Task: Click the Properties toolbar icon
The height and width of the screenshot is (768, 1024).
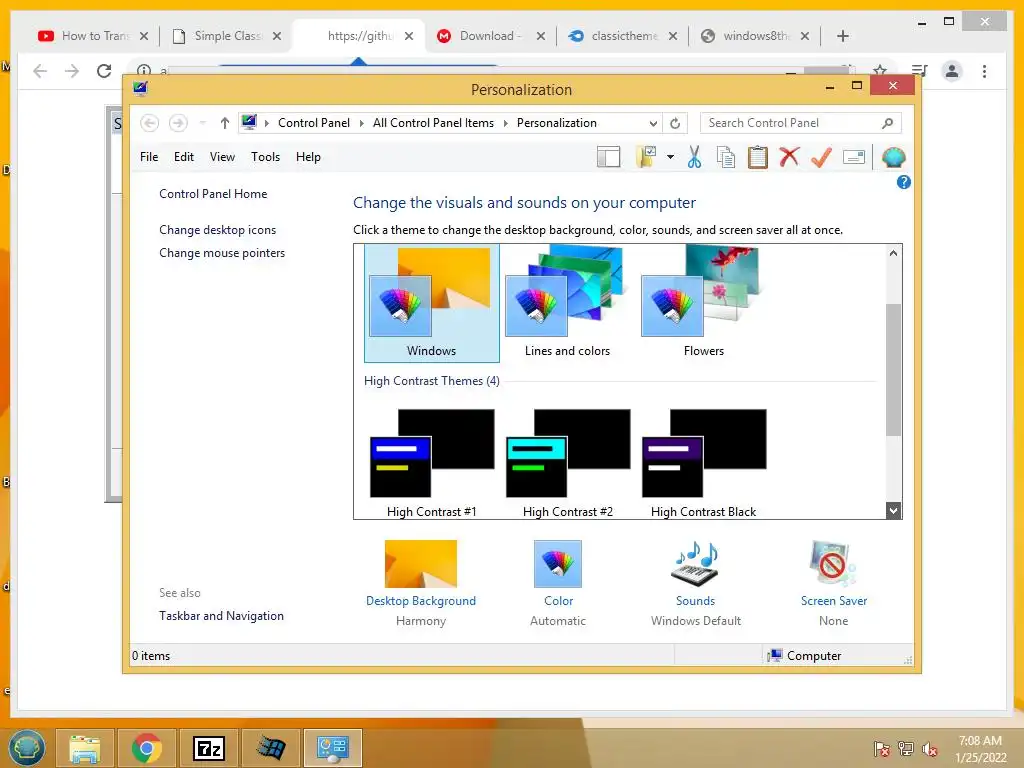Action: point(854,157)
